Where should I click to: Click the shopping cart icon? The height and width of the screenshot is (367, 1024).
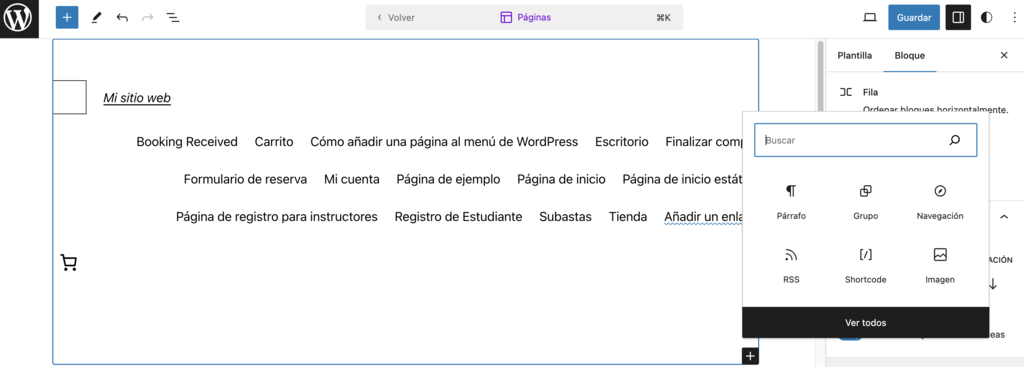[69, 263]
